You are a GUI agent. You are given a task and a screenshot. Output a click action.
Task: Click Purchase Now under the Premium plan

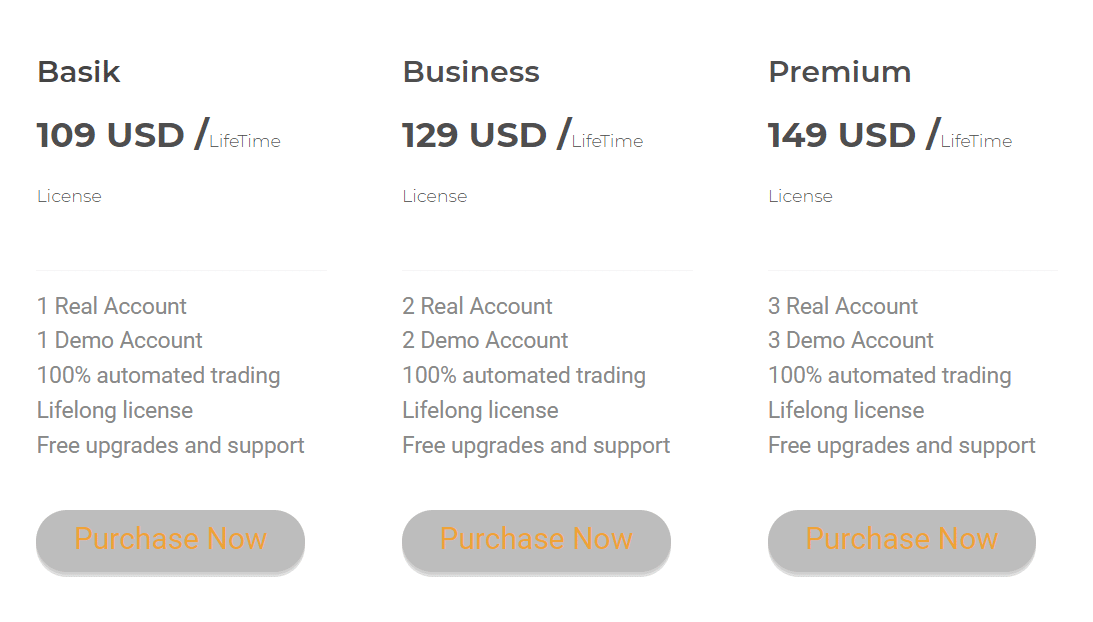coord(900,540)
